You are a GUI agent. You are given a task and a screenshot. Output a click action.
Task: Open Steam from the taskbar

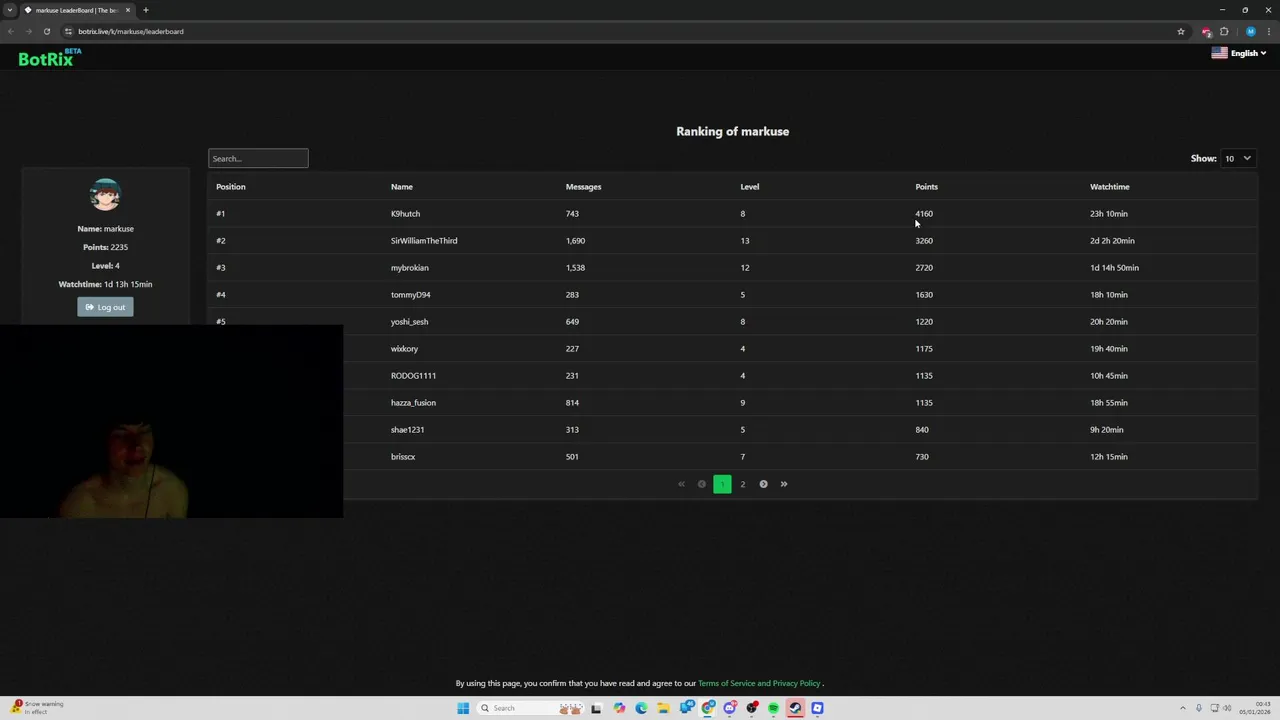pyautogui.click(x=795, y=708)
